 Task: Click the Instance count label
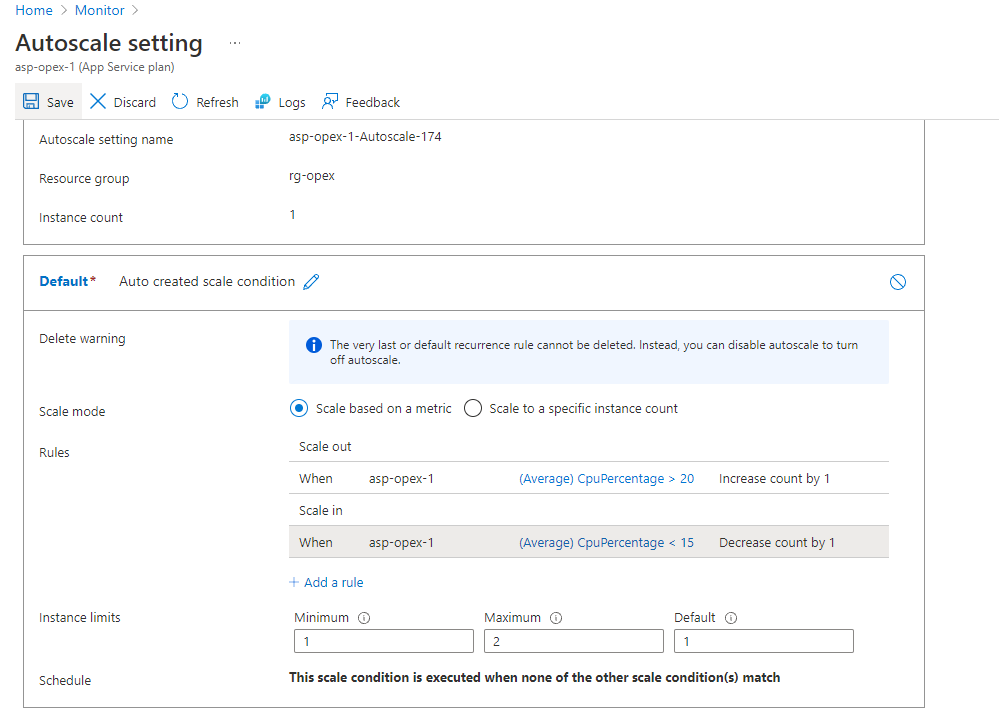pos(81,218)
